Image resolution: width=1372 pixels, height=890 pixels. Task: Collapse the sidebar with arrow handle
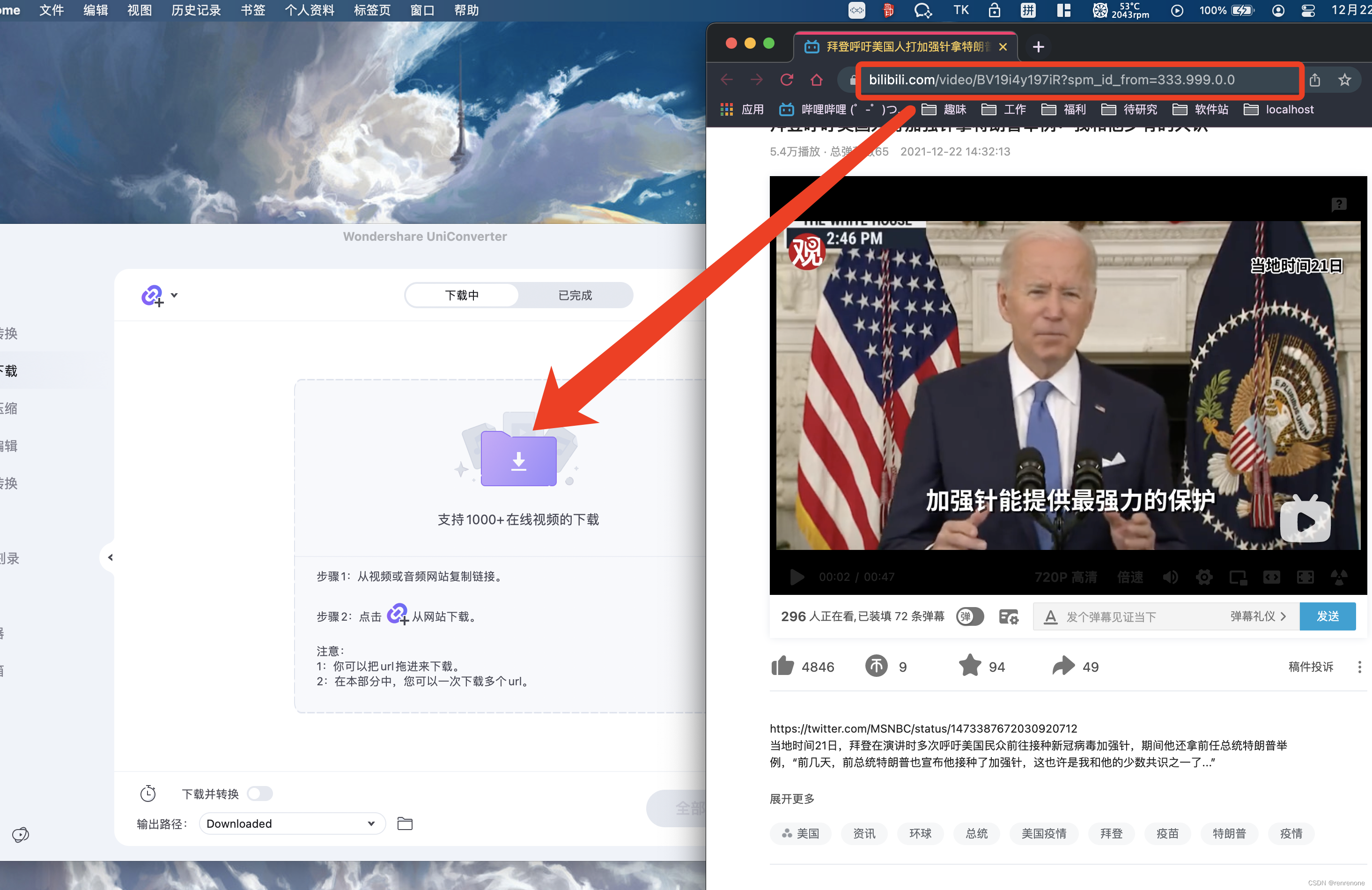click(x=110, y=557)
